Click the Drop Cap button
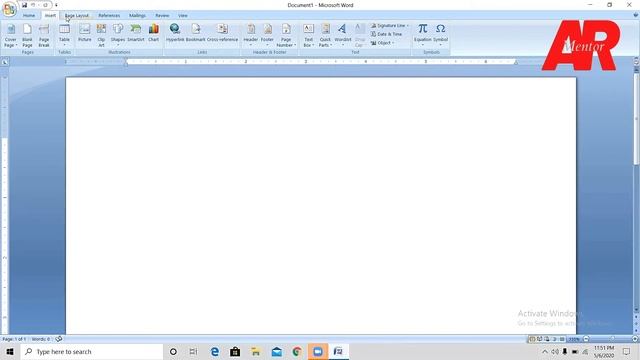 click(x=360, y=36)
